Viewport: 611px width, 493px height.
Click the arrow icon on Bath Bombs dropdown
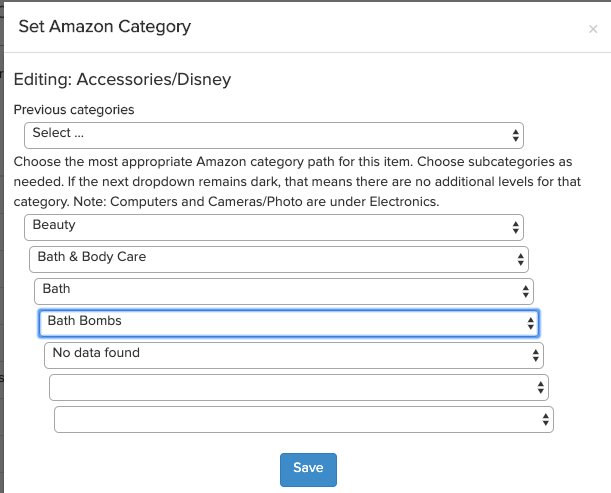530,323
